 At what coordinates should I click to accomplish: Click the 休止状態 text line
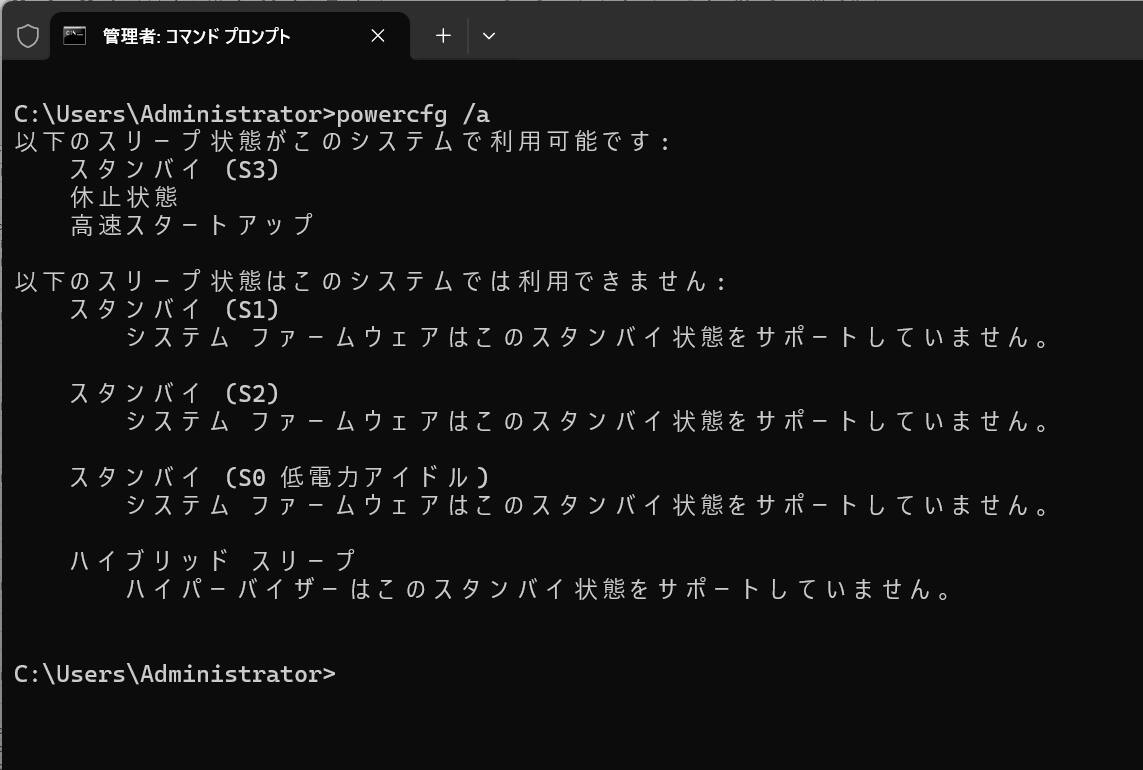click(124, 197)
